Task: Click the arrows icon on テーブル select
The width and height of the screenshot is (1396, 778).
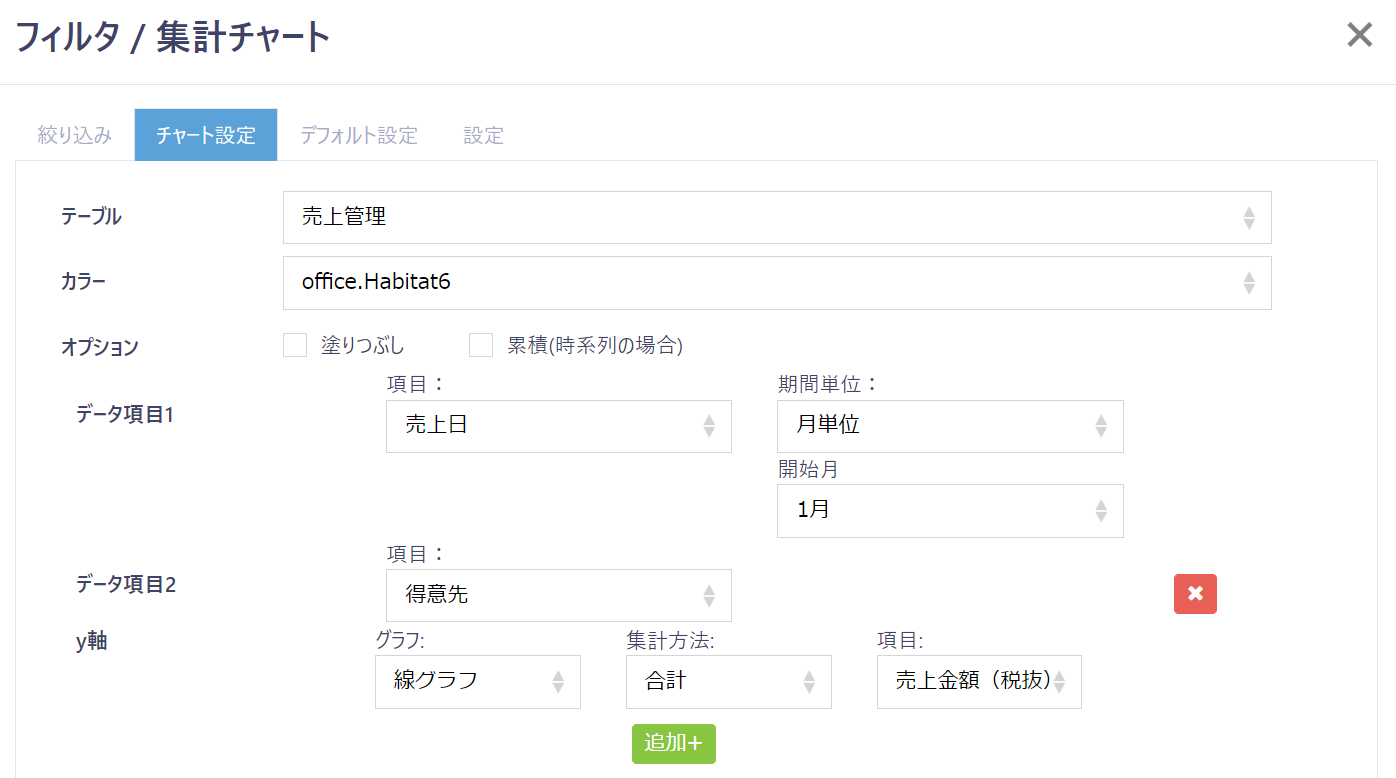Action: (1248, 218)
